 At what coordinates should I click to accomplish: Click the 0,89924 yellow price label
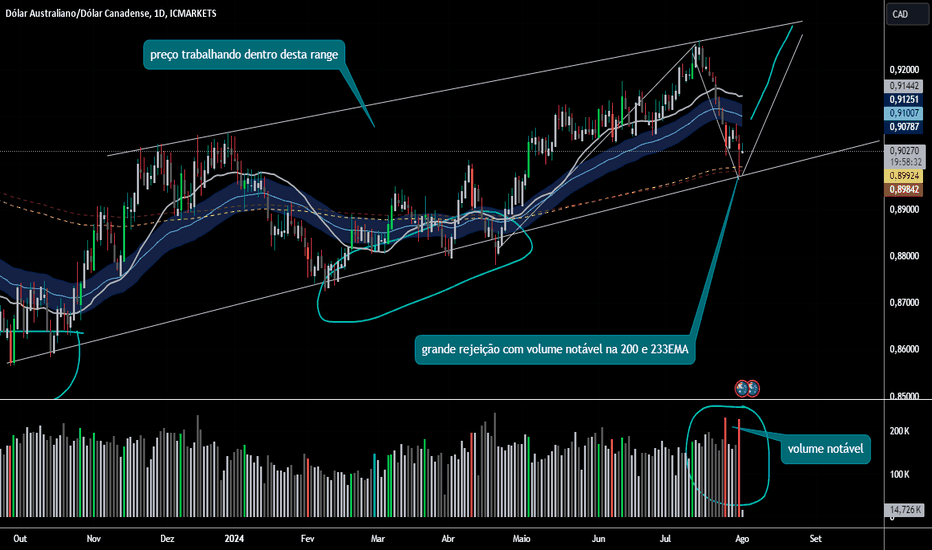904,176
